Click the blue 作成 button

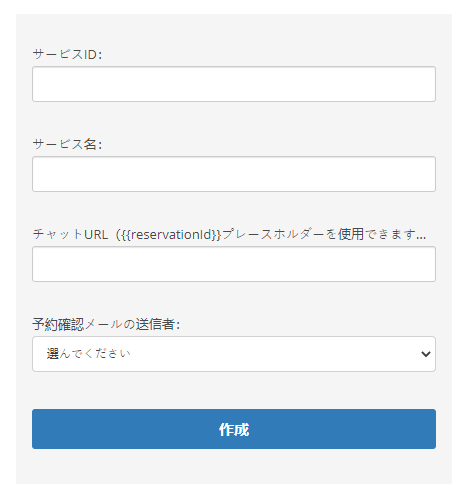click(x=234, y=429)
